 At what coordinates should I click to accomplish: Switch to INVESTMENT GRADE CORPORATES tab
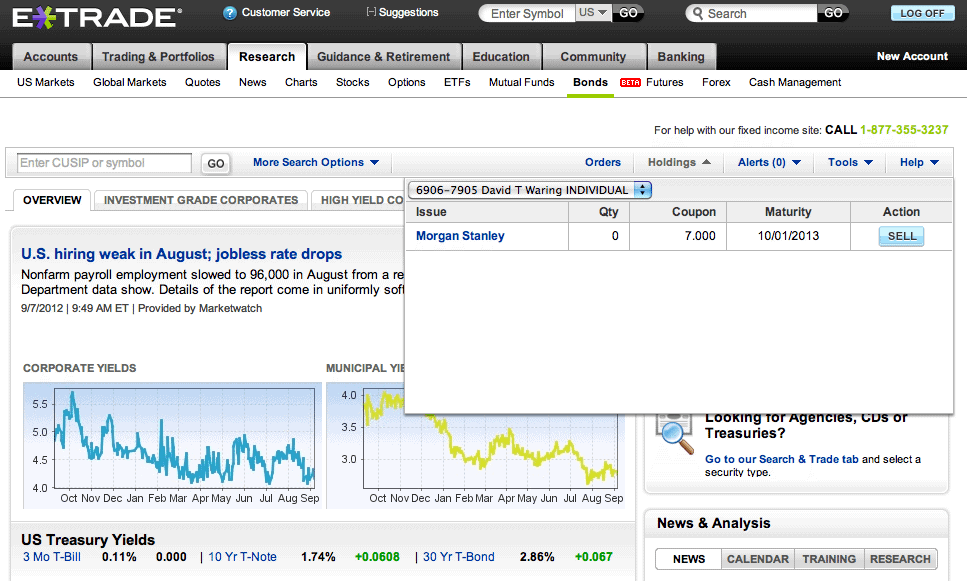click(201, 200)
